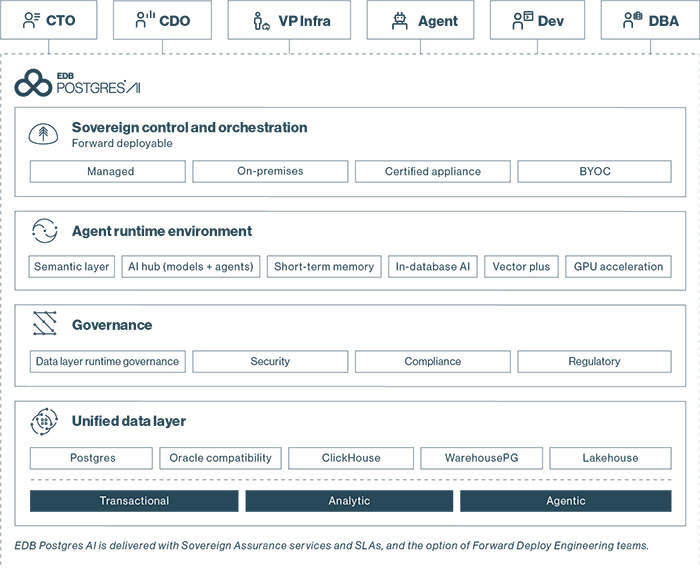
Task: Select Data layer runtime governance
Action: (108, 362)
